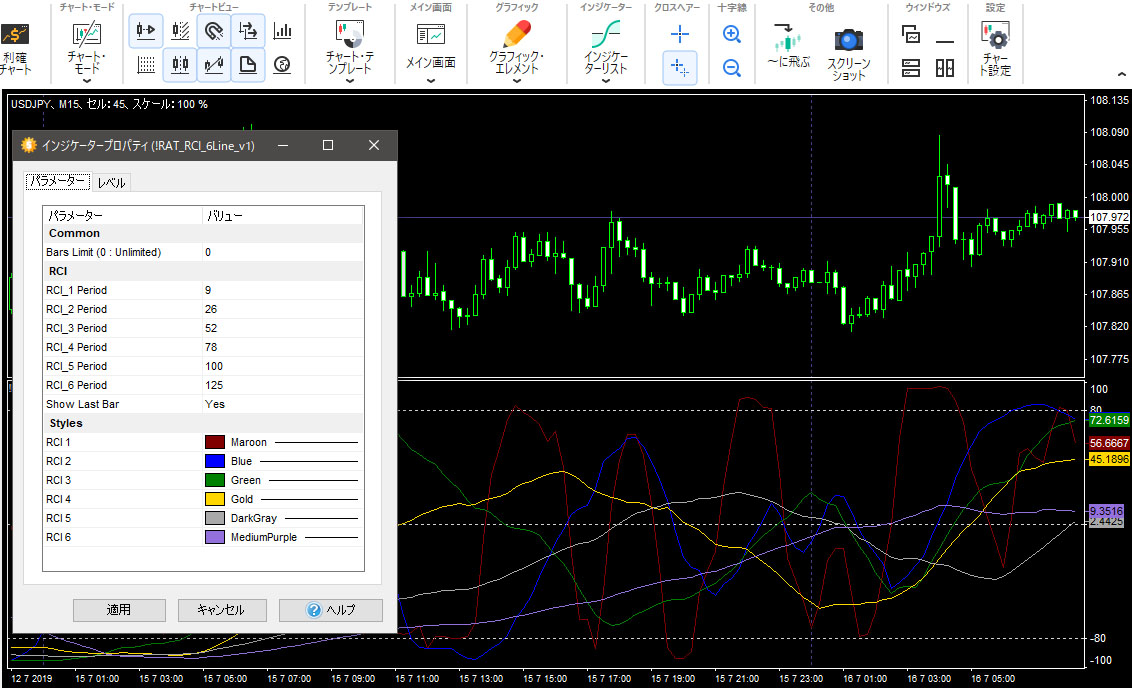
Task: Click the 適用 apply button
Action: [119, 610]
